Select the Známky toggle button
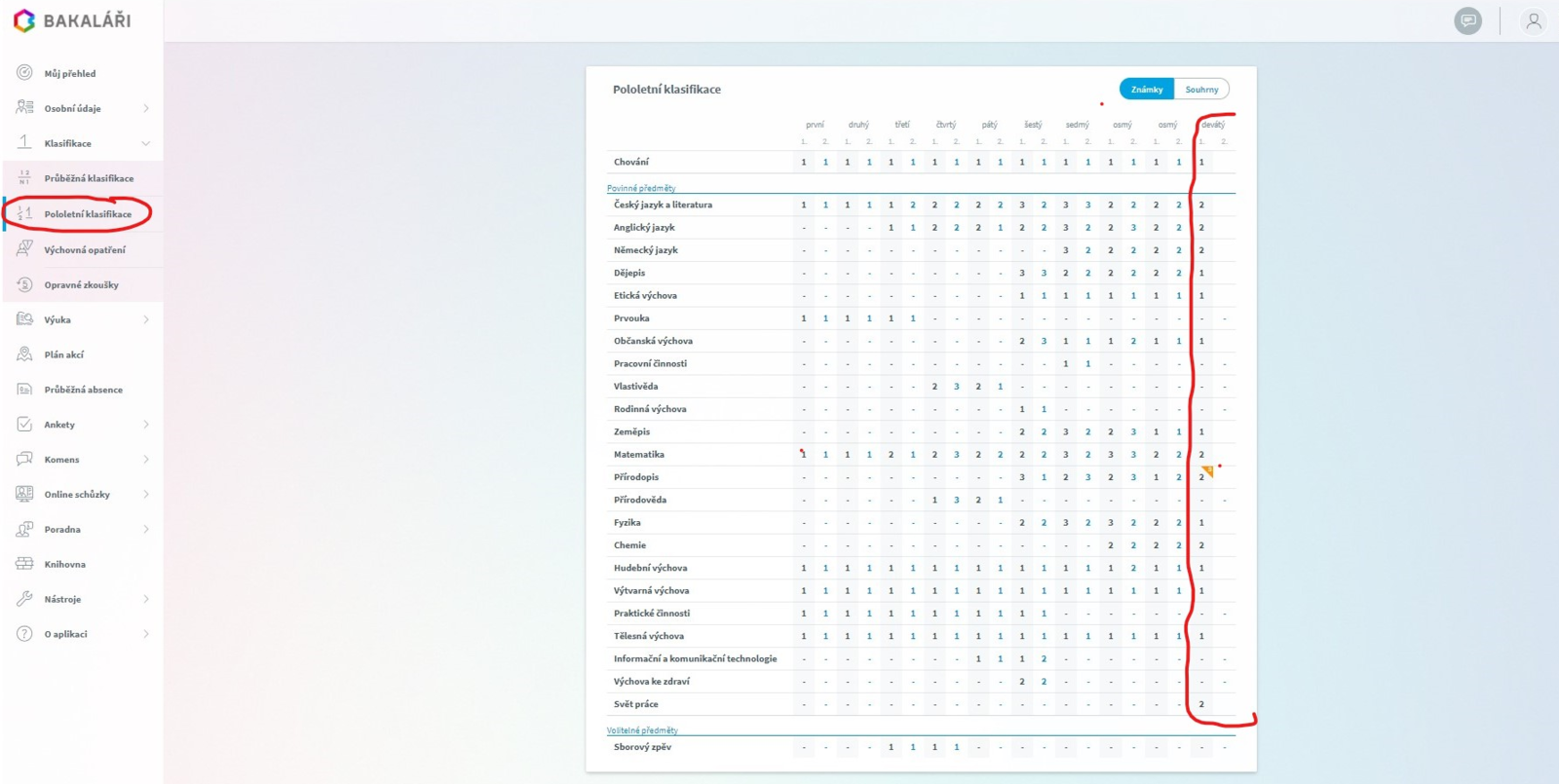The image size is (1559, 784). click(1147, 90)
